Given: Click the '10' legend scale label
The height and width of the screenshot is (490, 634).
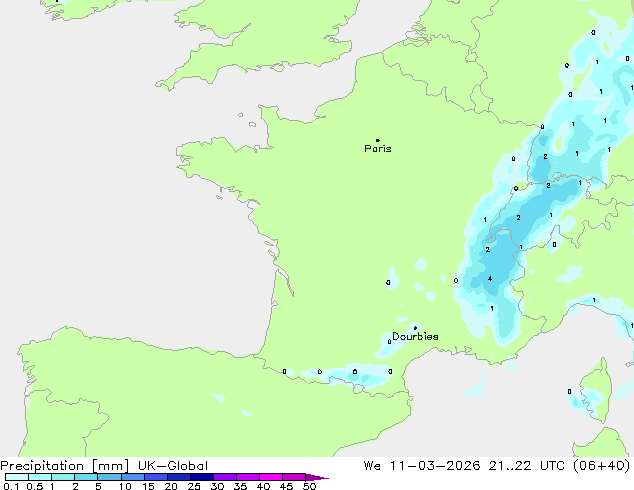Looking at the screenshot, I should (x=125, y=486).
